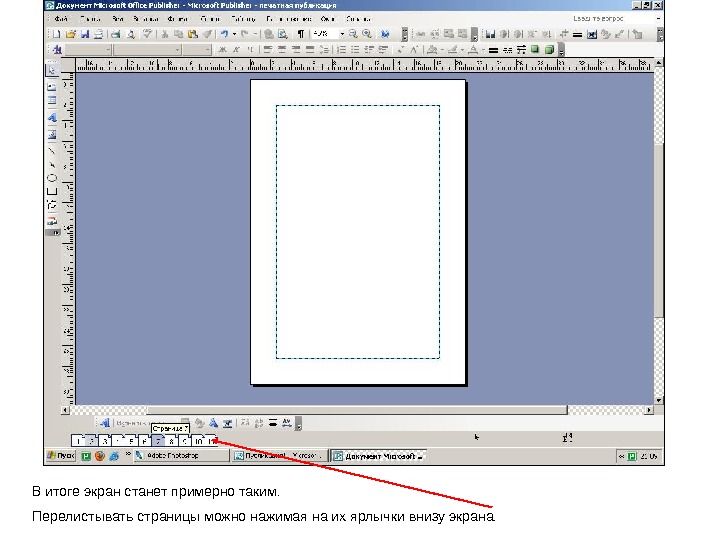The image size is (720, 540).
Task: Justify the text alignment
Action: pos(310,50)
